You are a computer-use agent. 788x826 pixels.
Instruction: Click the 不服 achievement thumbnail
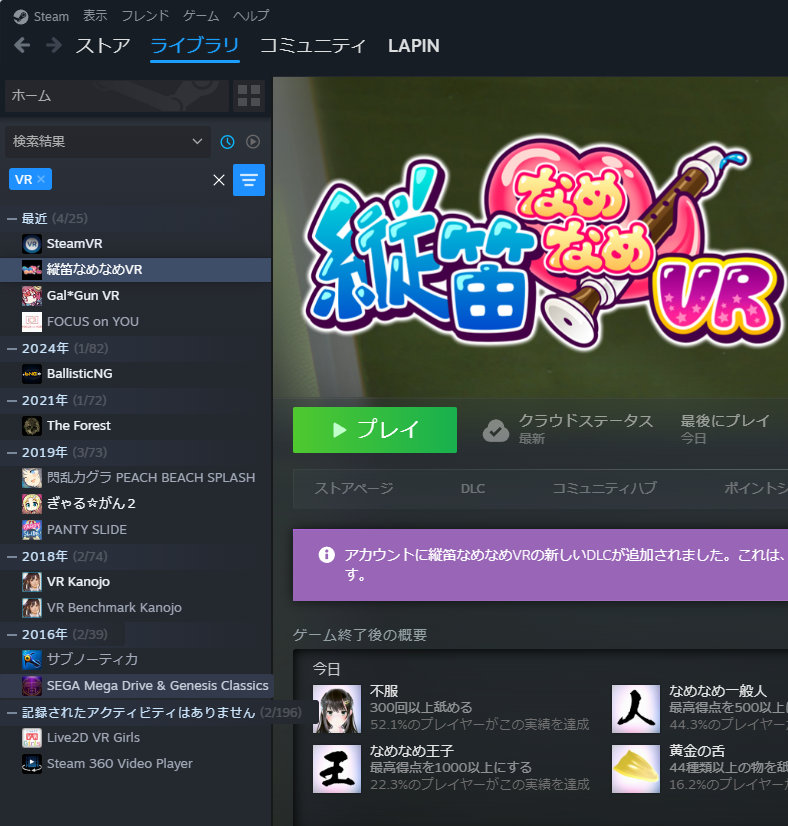click(337, 709)
